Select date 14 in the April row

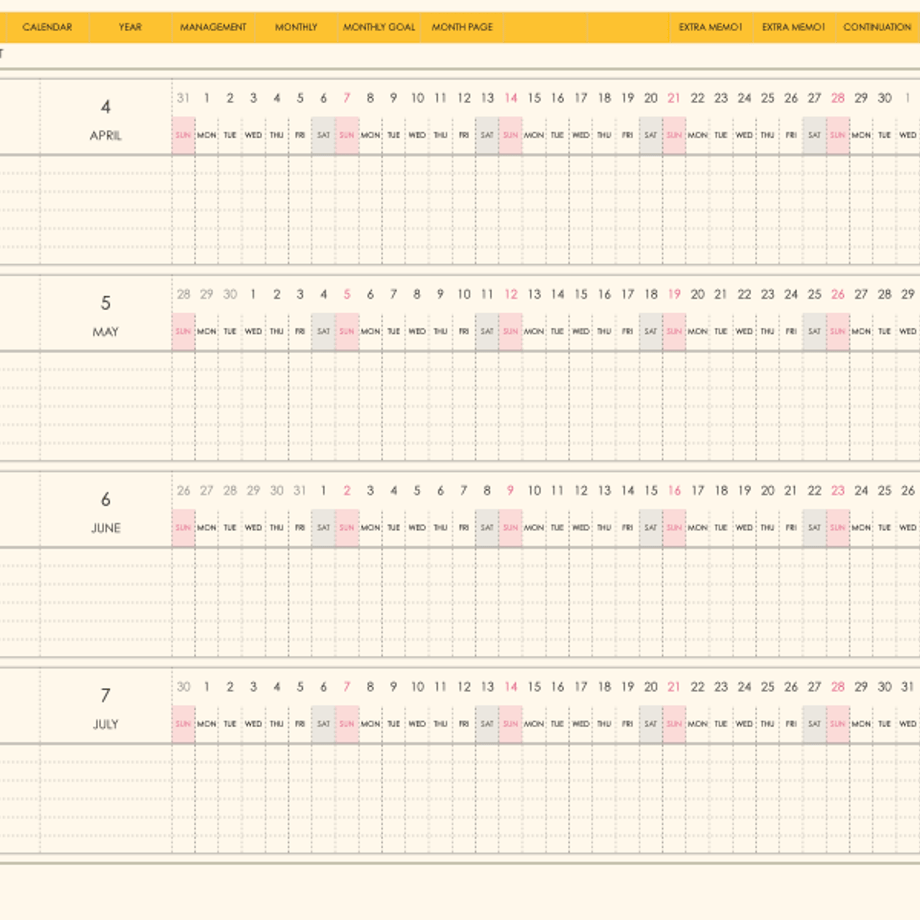pyautogui.click(x=511, y=98)
